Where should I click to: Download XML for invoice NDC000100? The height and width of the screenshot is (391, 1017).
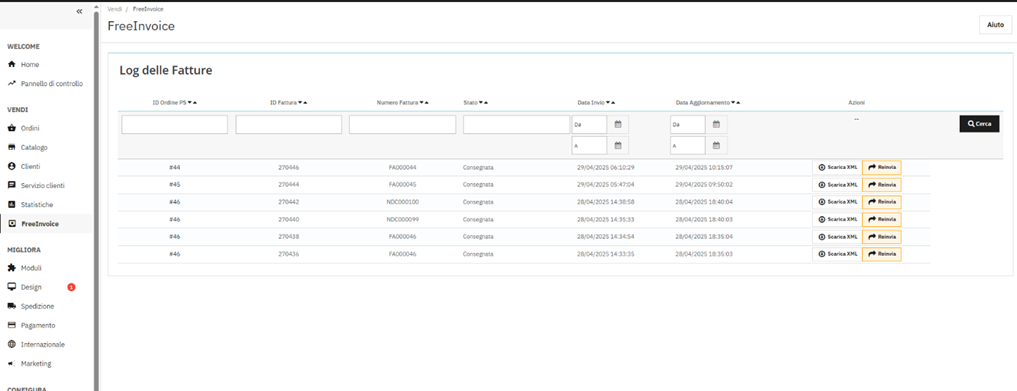(x=837, y=202)
